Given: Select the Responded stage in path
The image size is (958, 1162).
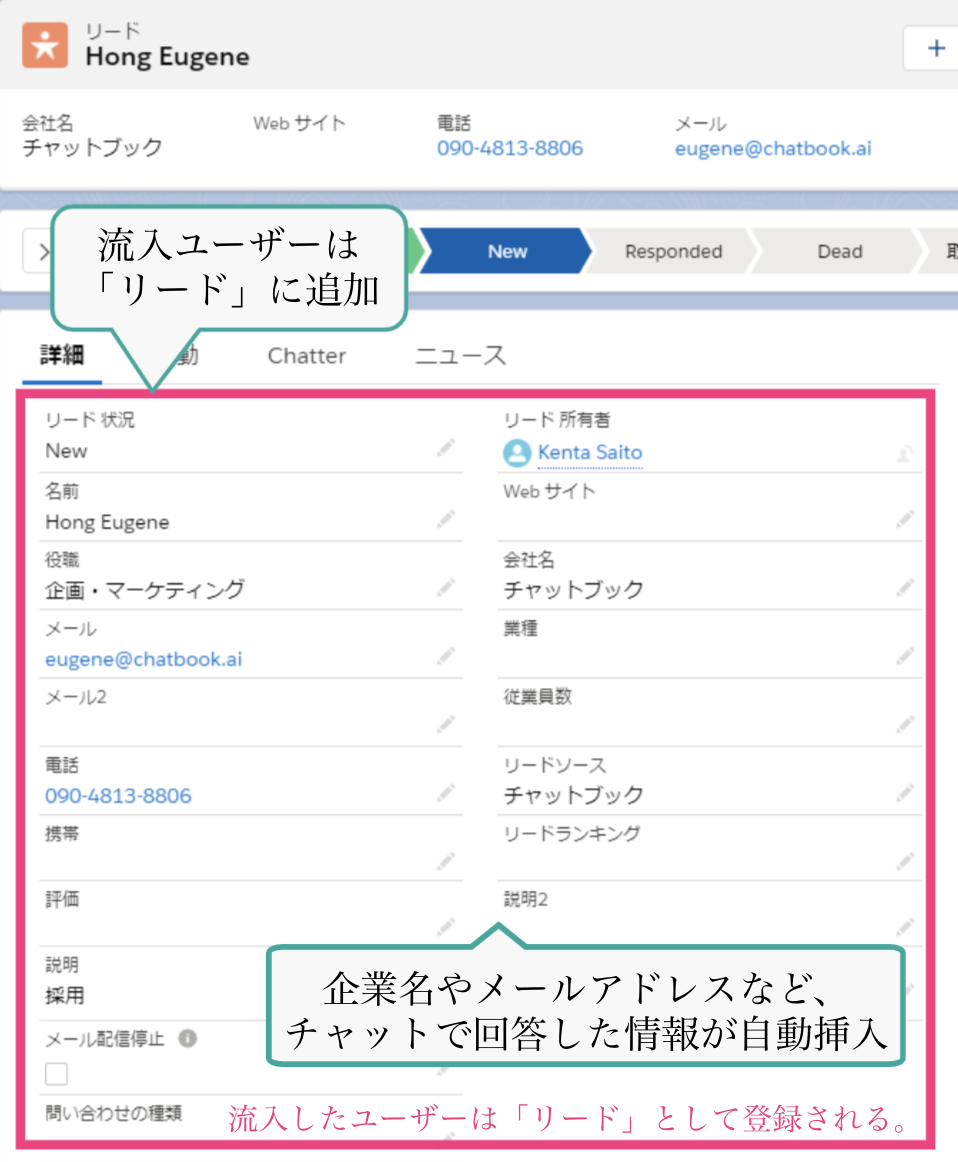Looking at the screenshot, I should pos(673,251).
